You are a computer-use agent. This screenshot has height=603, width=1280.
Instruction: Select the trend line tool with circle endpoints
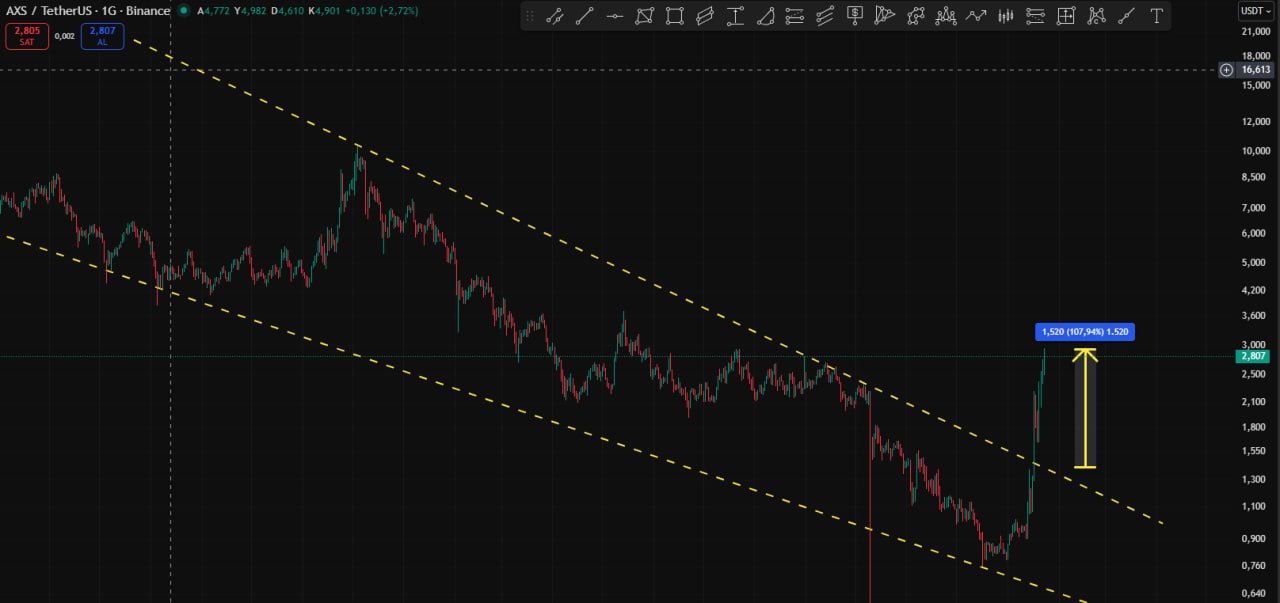[x=555, y=16]
